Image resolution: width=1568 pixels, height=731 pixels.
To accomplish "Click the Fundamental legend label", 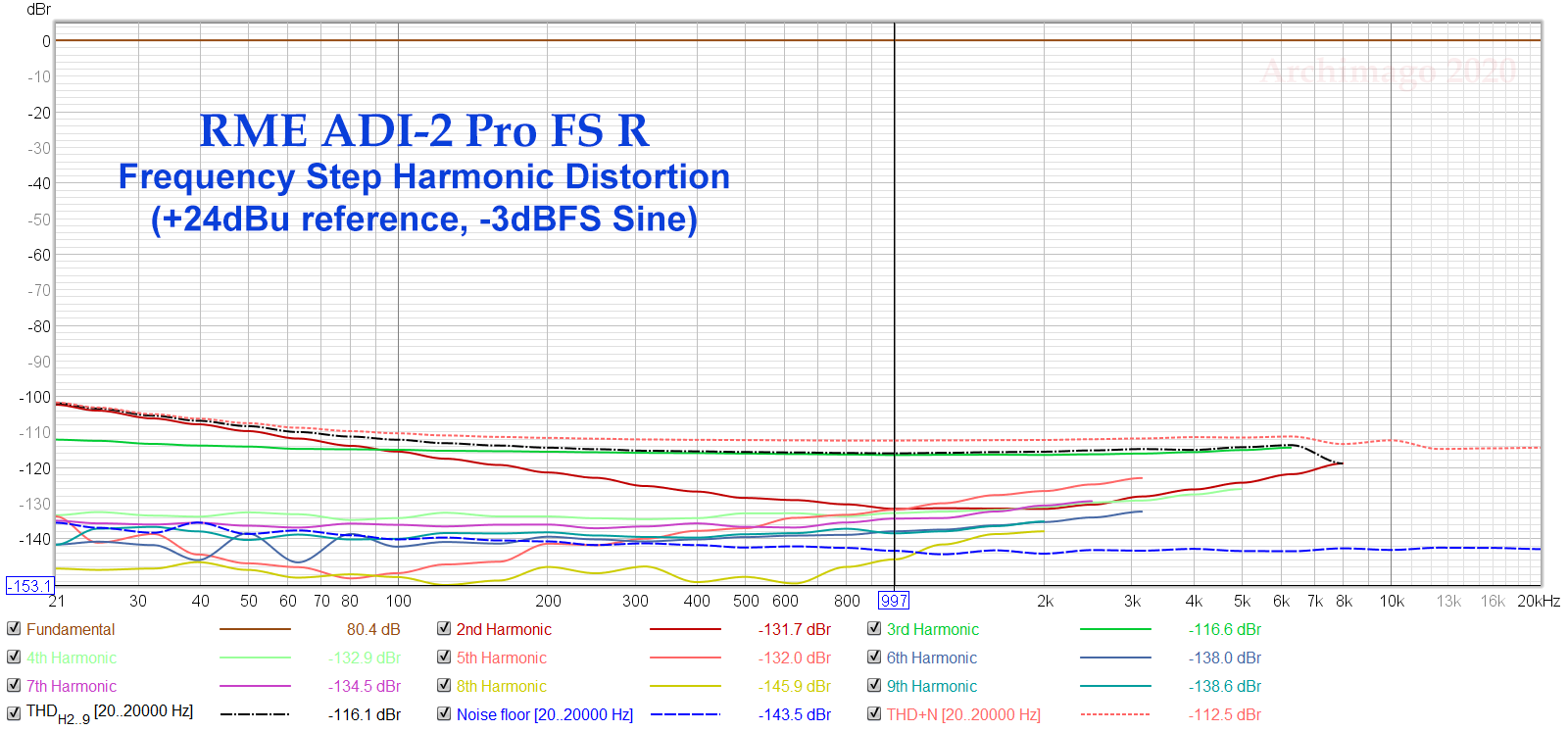I will coord(71,629).
